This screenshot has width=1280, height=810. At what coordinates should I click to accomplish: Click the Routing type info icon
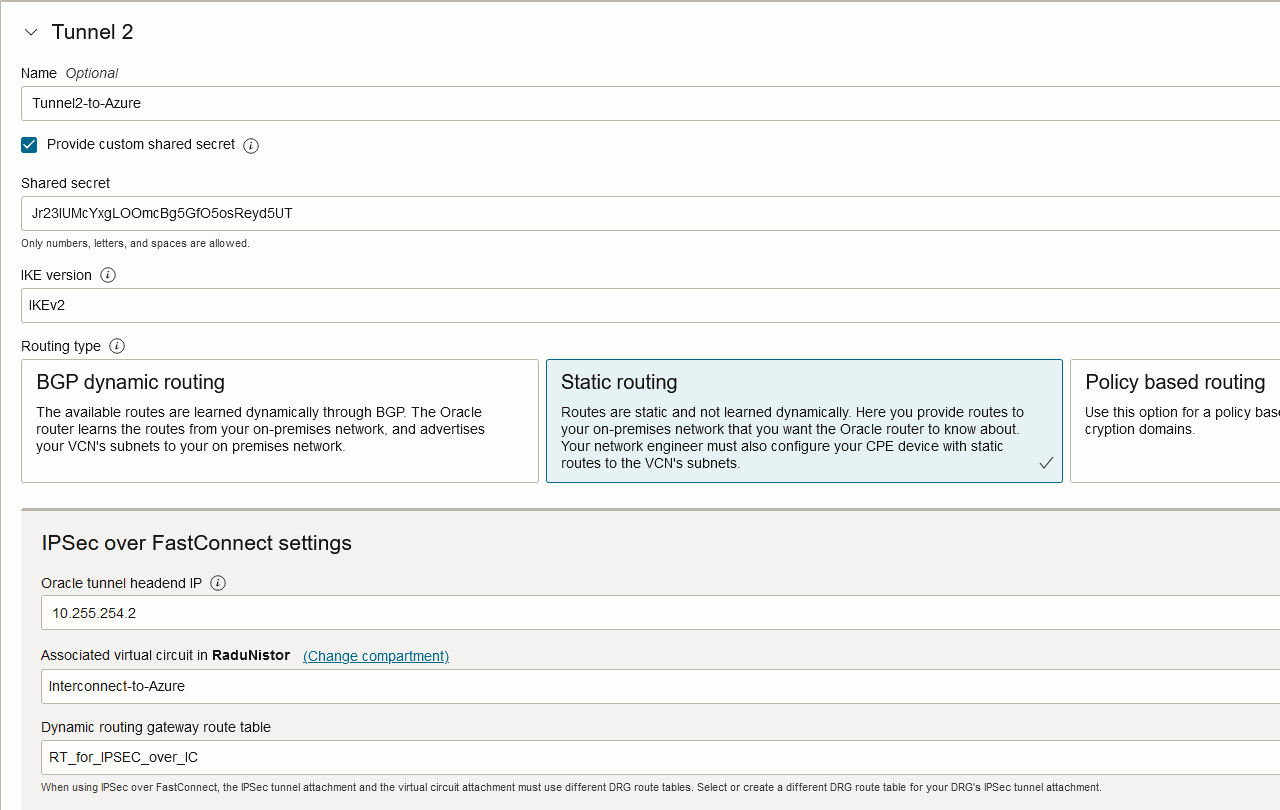coord(117,346)
